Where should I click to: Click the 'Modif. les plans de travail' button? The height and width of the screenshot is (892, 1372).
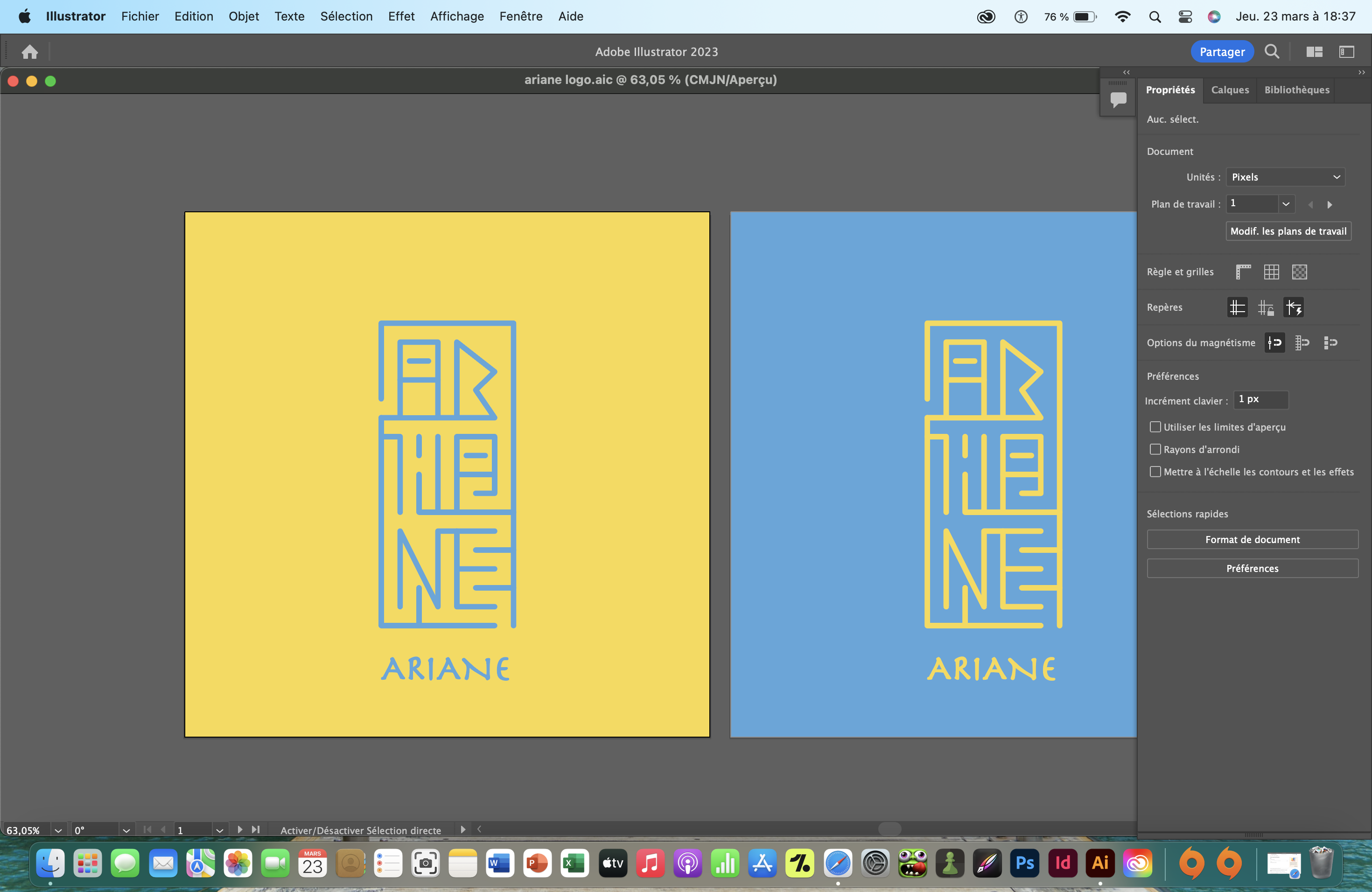(1289, 230)
